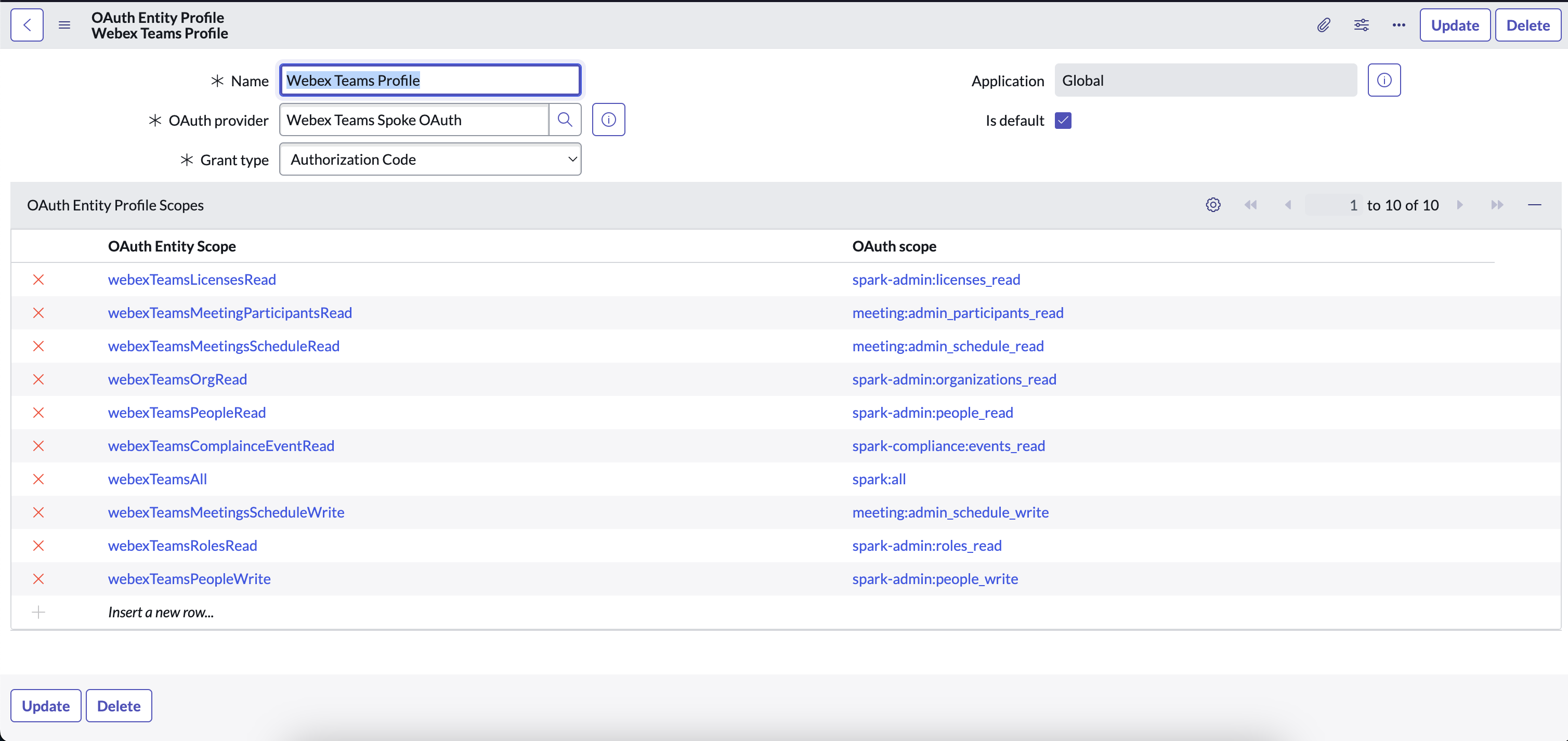The width and height of the screenshot is (1568, 741).
Task: Go back using the header back arrow
Action: (27, 25)
